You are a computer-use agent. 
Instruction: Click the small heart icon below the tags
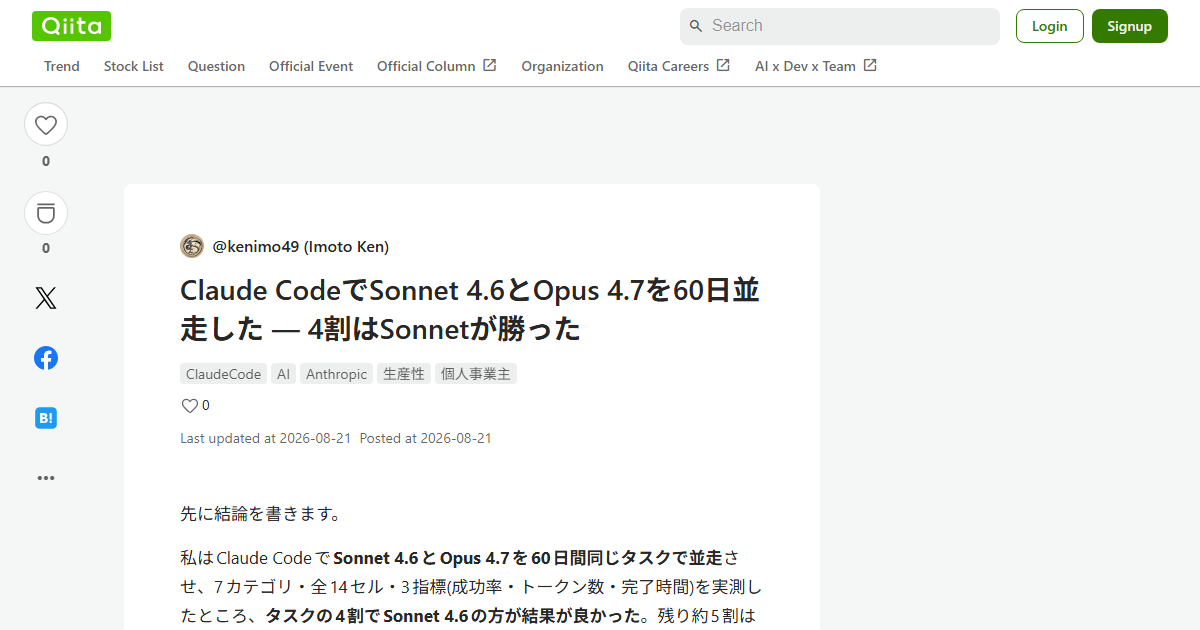point(189,406)
